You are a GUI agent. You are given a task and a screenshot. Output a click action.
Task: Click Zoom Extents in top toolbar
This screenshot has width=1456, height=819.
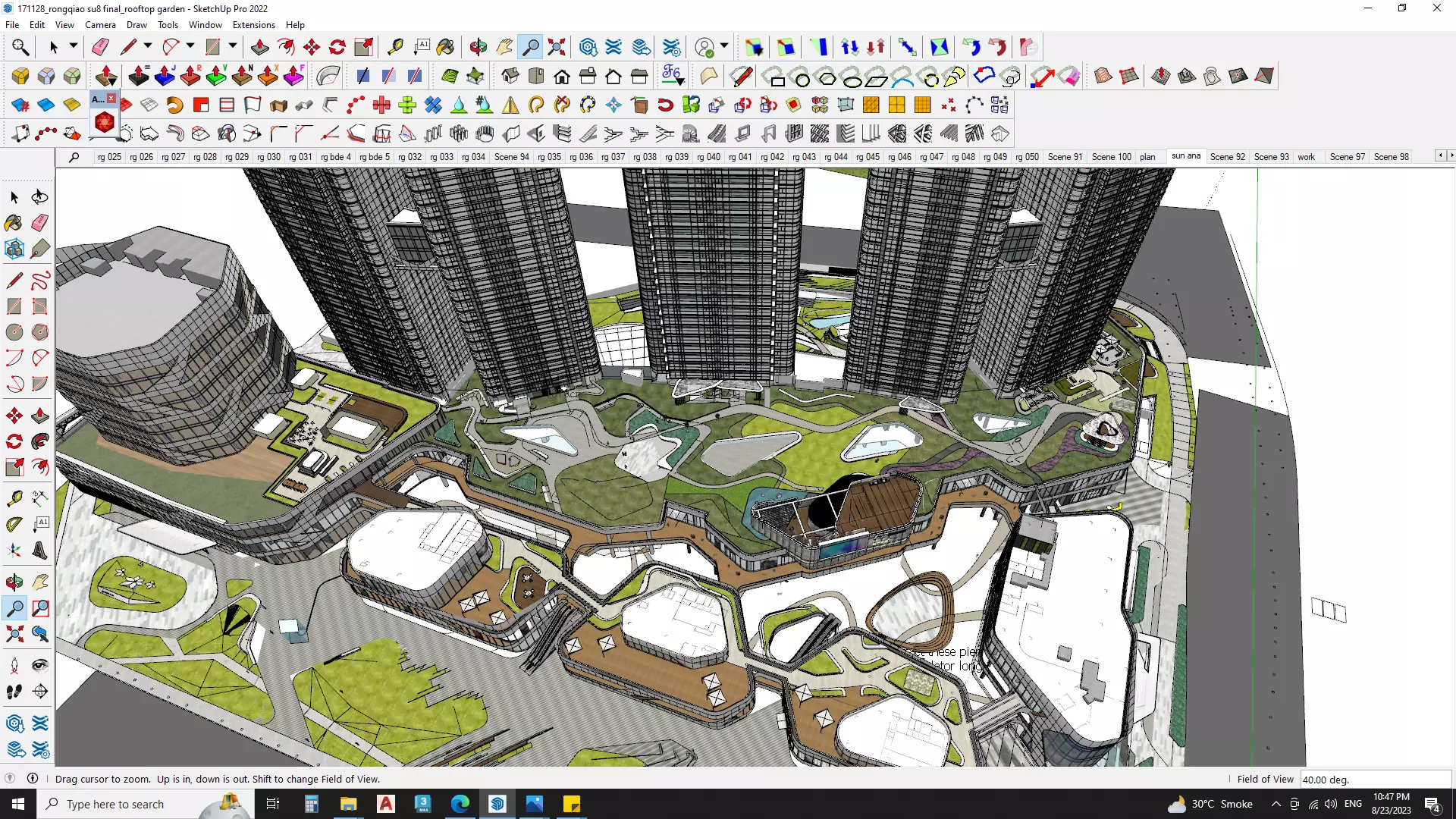[557, 47]
